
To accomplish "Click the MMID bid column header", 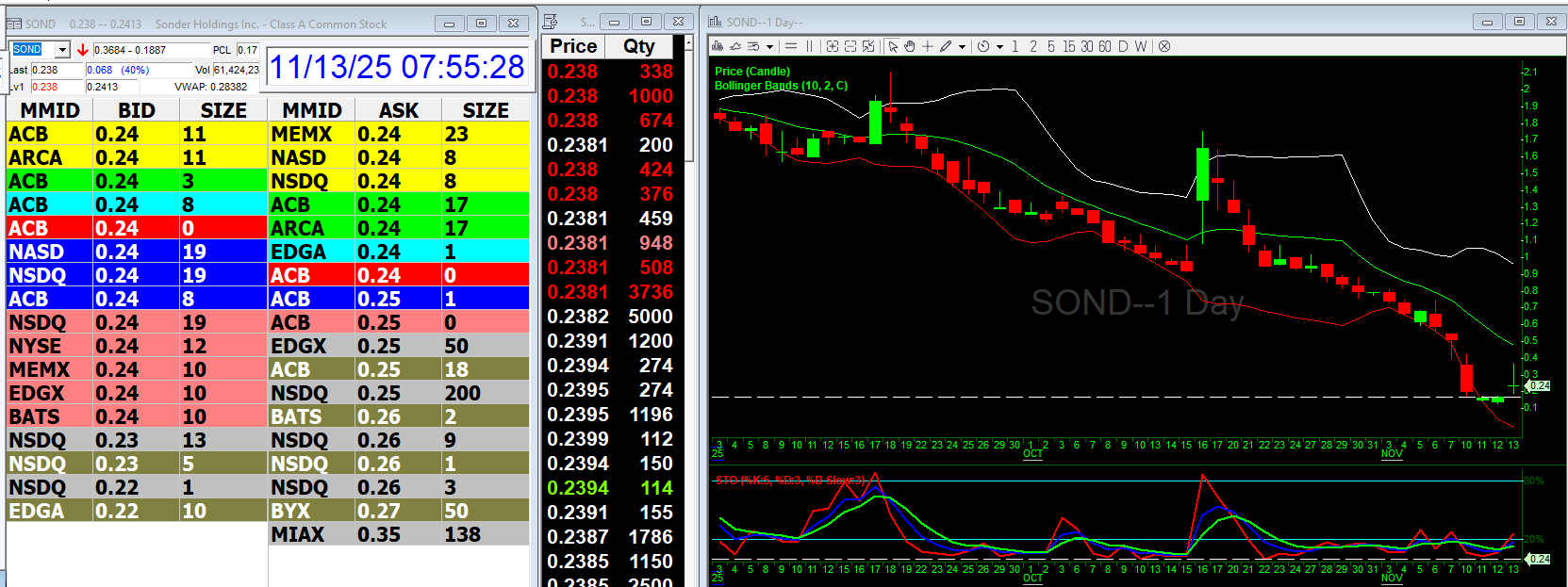I will click(x=49, y=110).
